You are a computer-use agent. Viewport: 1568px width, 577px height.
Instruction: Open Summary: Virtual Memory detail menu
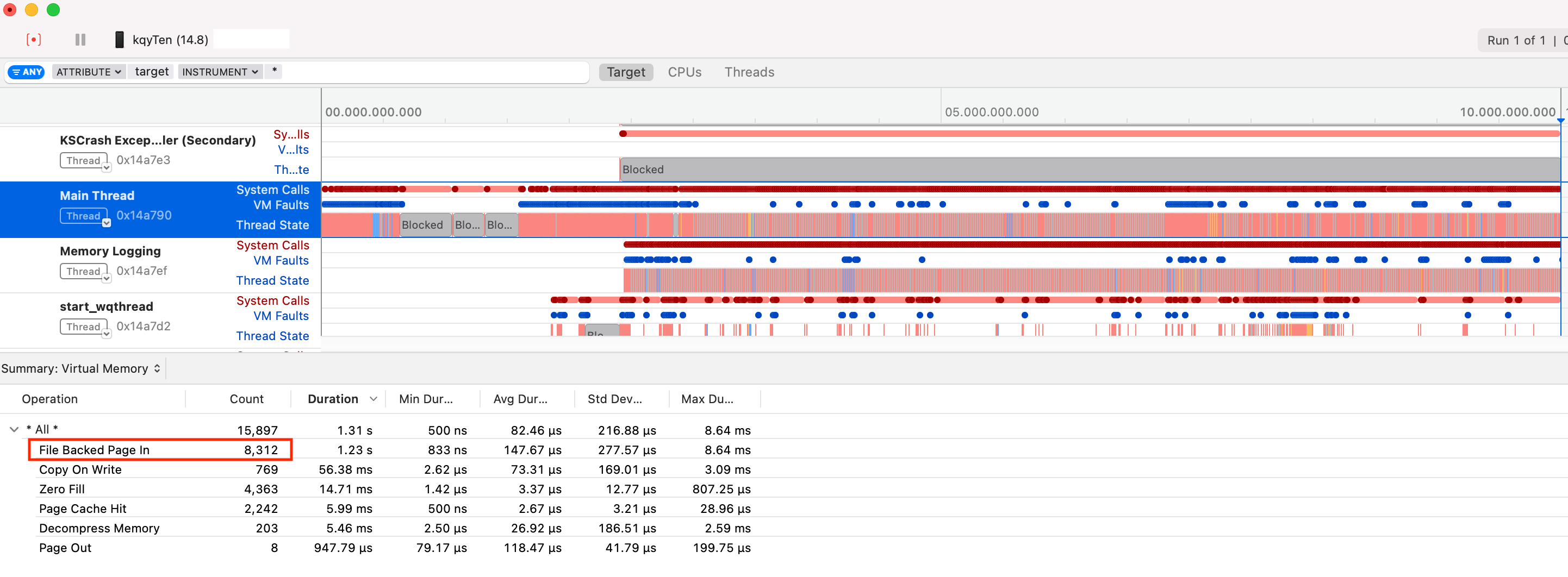coord(81,368)
